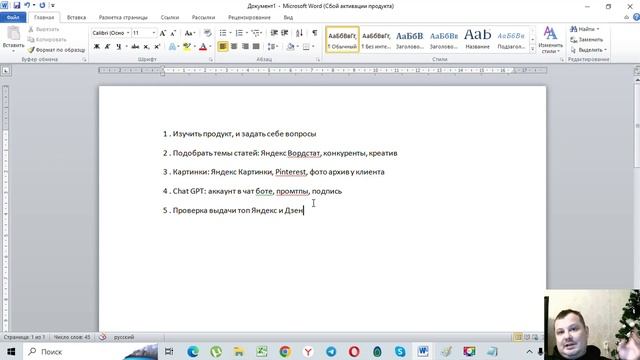Toggle show paragraph marks (¶)

(x=315, y=33)
